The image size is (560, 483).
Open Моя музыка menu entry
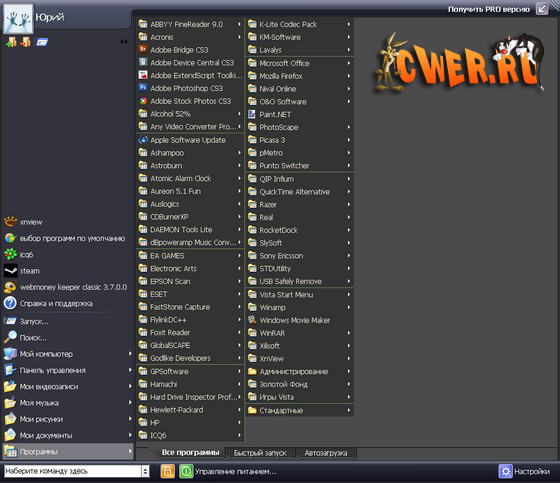[68, 403]
